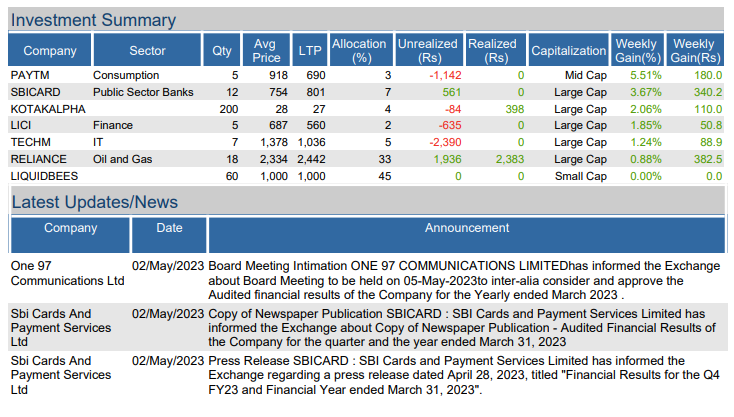Click the Copy of Newspaper Publication announcement

click(462, 328)
